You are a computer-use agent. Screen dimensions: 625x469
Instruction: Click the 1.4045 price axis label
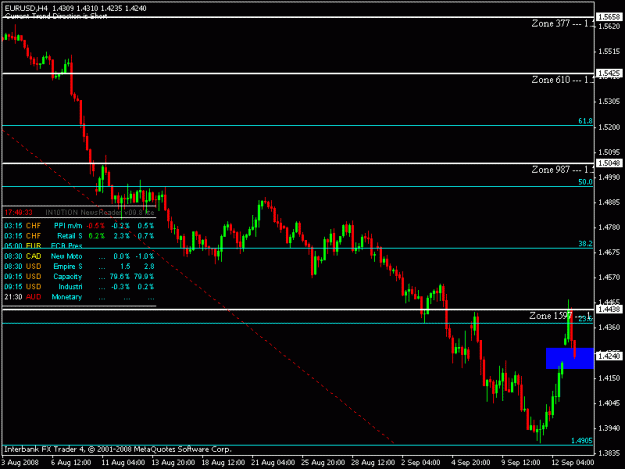tap(610, 403)
